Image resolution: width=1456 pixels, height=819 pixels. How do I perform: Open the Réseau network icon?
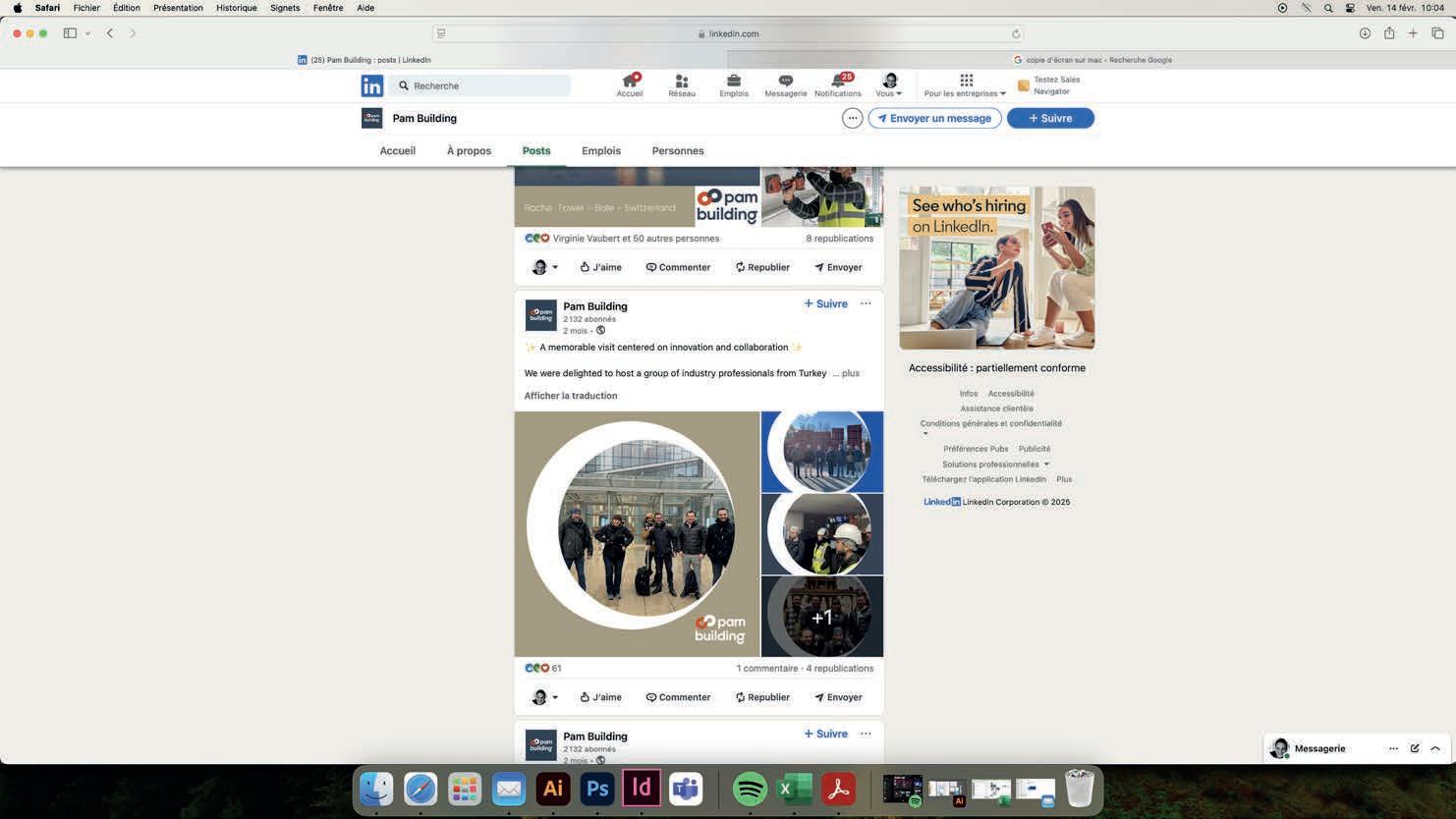pyautogui.click(x=681, y=85)
